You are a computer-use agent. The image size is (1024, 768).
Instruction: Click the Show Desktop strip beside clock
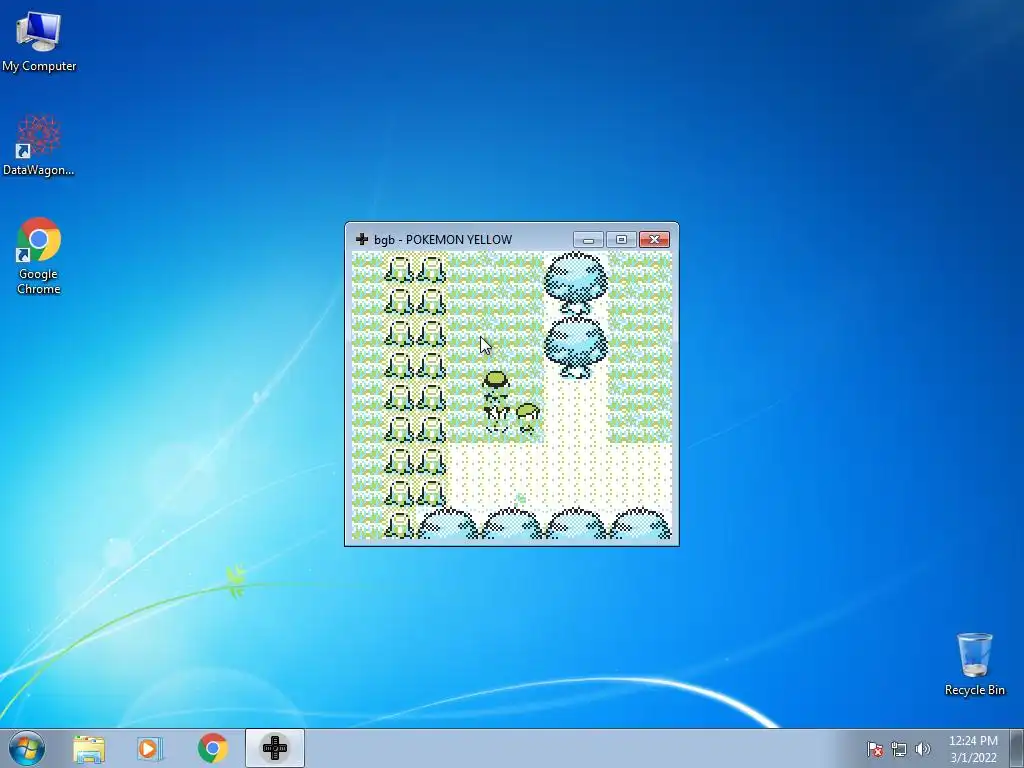pos(1017,748)
